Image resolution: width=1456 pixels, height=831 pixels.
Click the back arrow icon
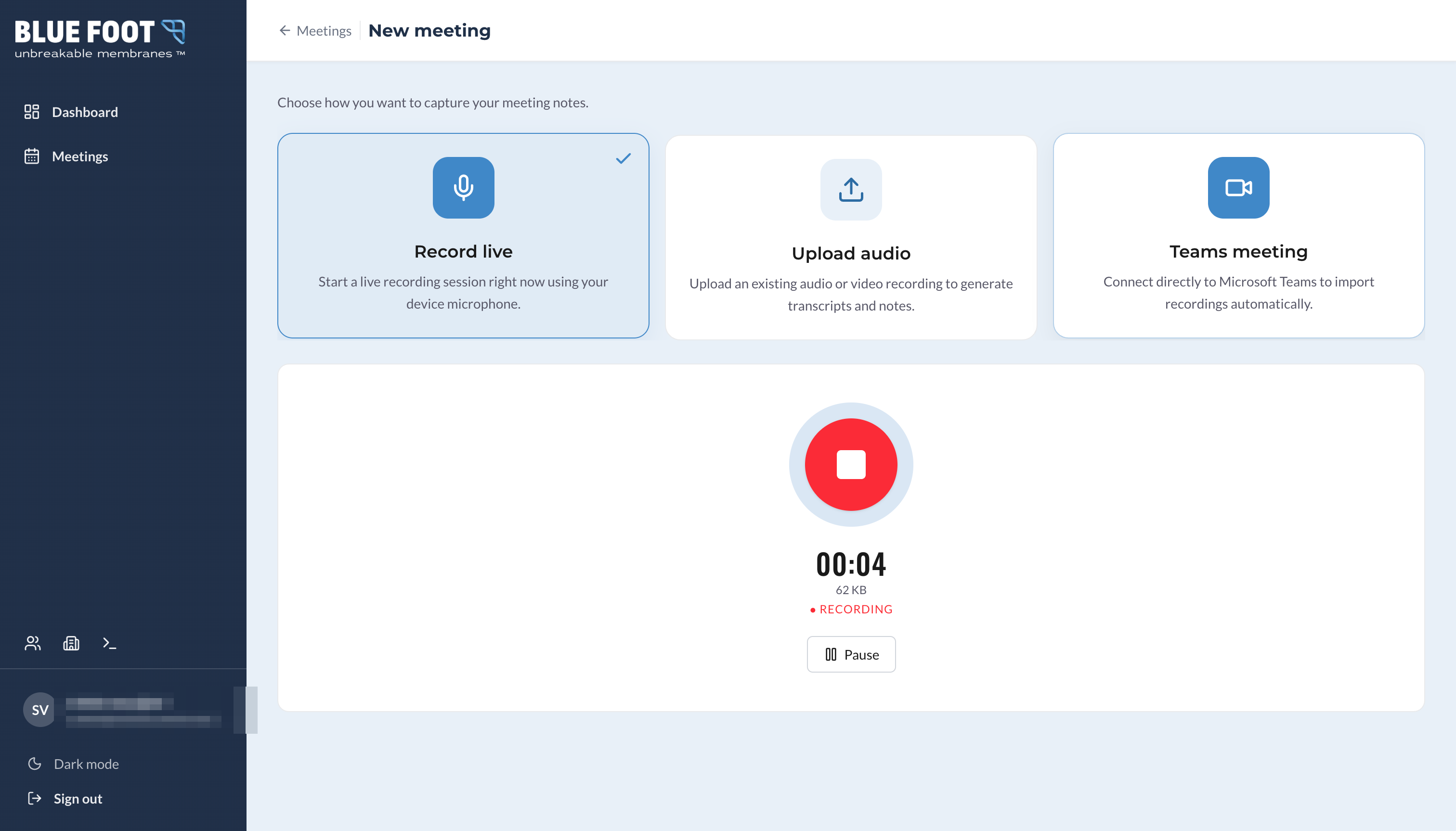pos(285,31)
